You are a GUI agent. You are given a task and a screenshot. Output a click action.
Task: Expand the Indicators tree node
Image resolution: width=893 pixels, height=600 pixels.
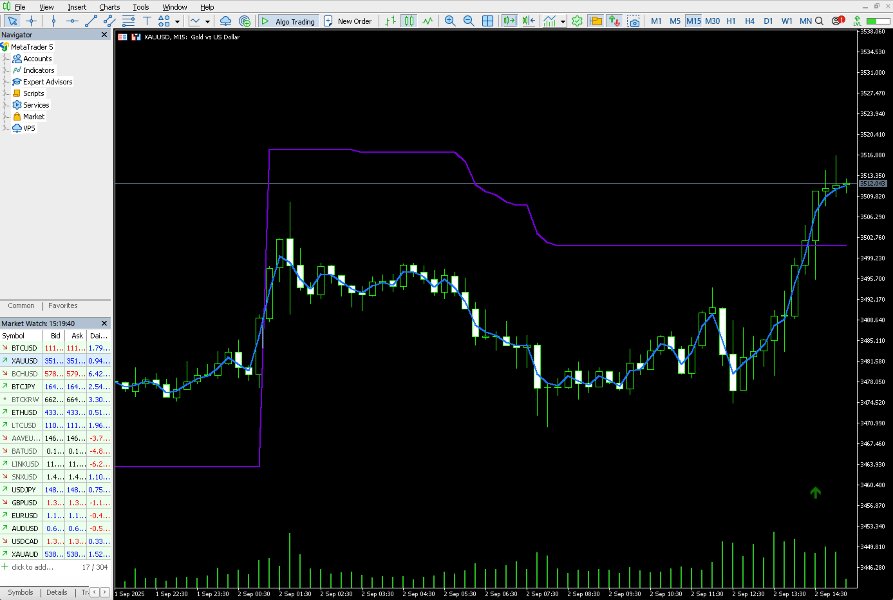point(5,70)
